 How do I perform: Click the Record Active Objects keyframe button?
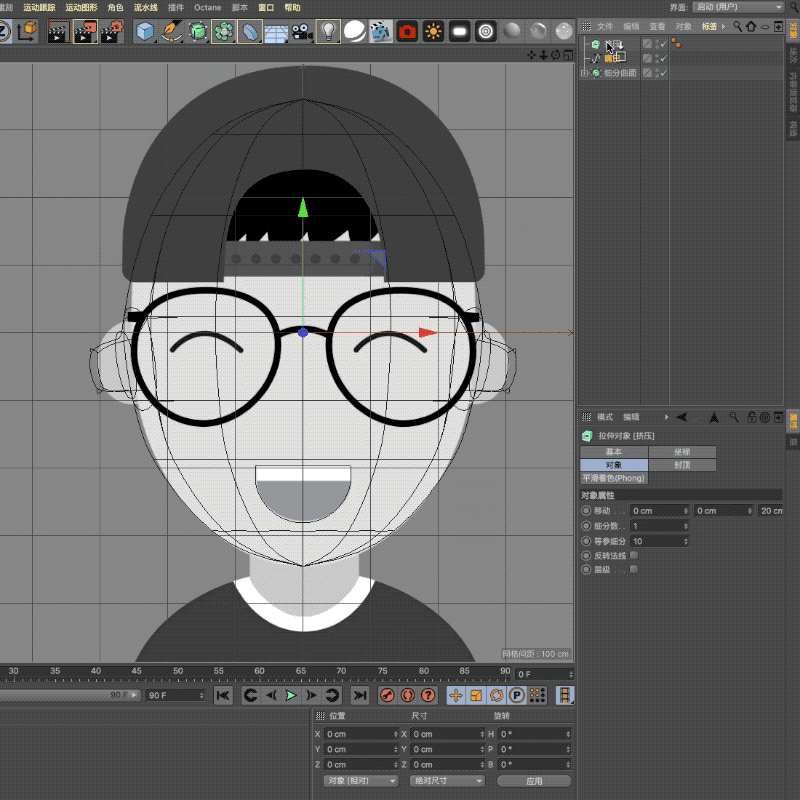pyautogui.click(x=386, y=695)
